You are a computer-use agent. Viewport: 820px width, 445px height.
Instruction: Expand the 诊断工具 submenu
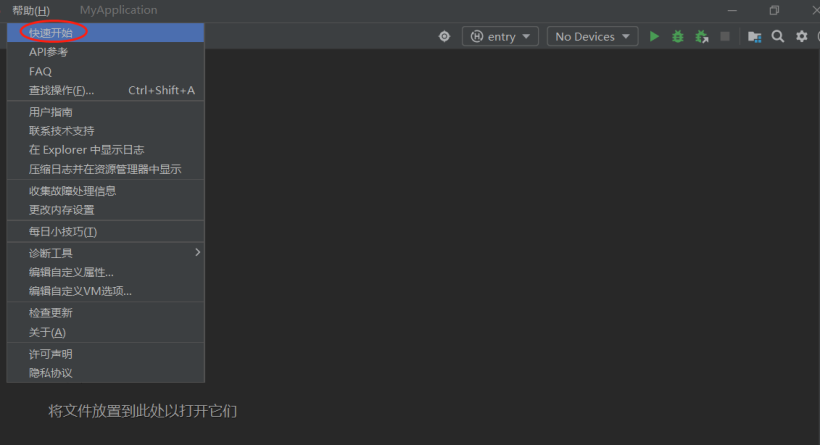point(106,253)
